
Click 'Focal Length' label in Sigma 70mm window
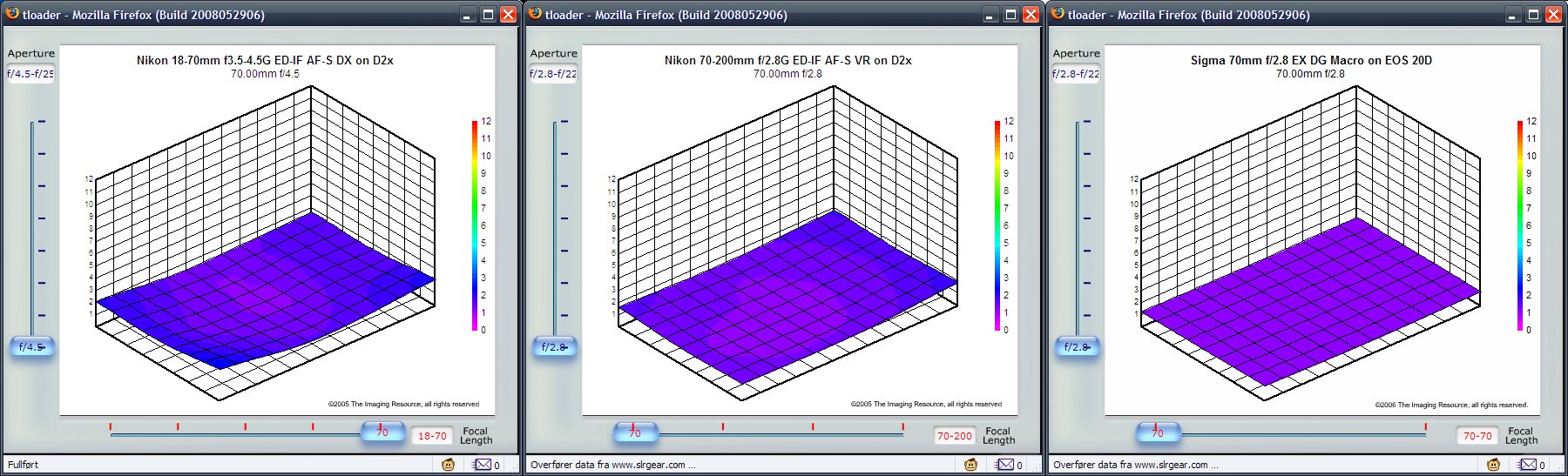tap(1521, 436)
